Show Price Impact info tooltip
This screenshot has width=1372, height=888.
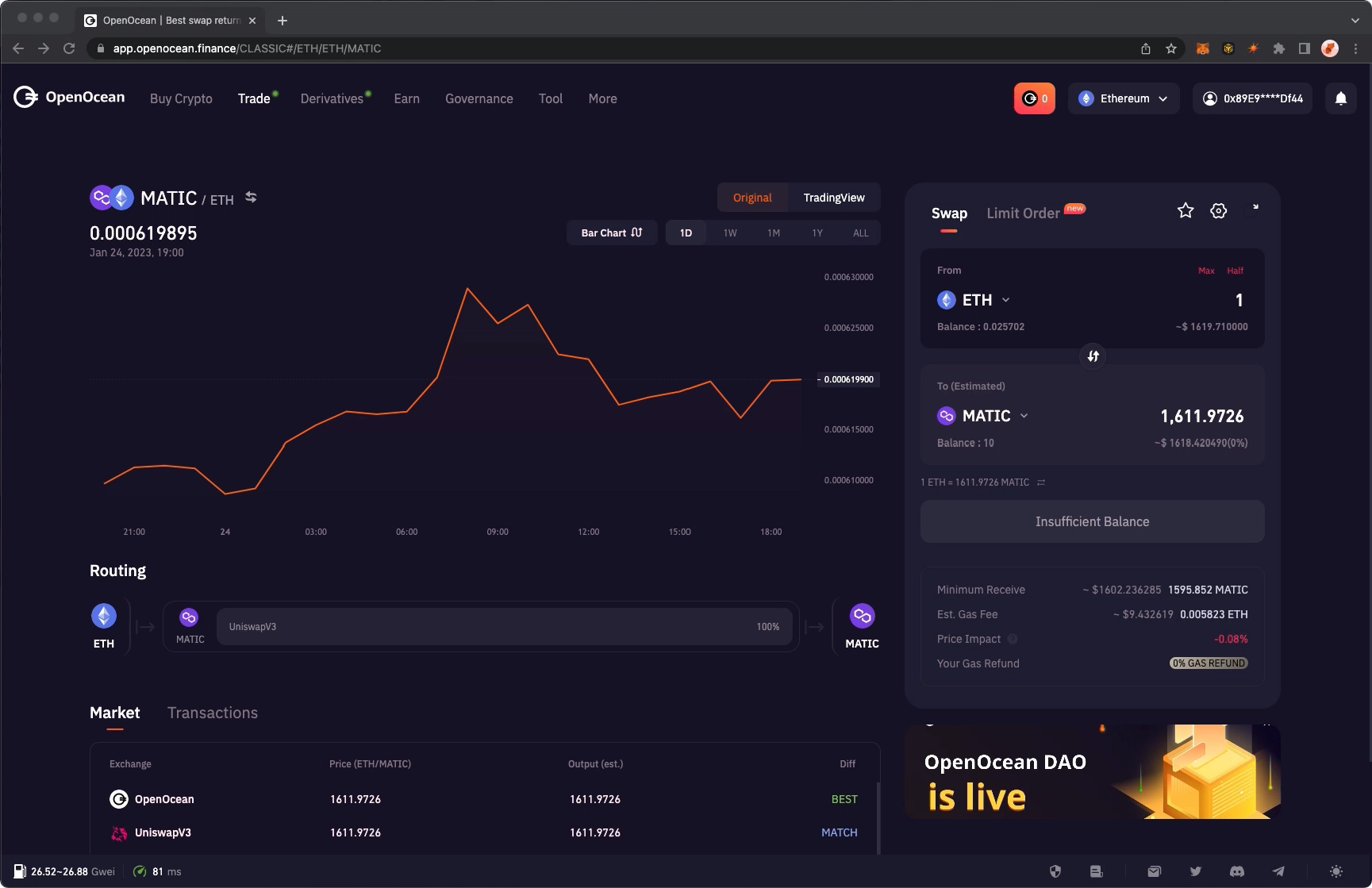click(x=1013, y=639)
